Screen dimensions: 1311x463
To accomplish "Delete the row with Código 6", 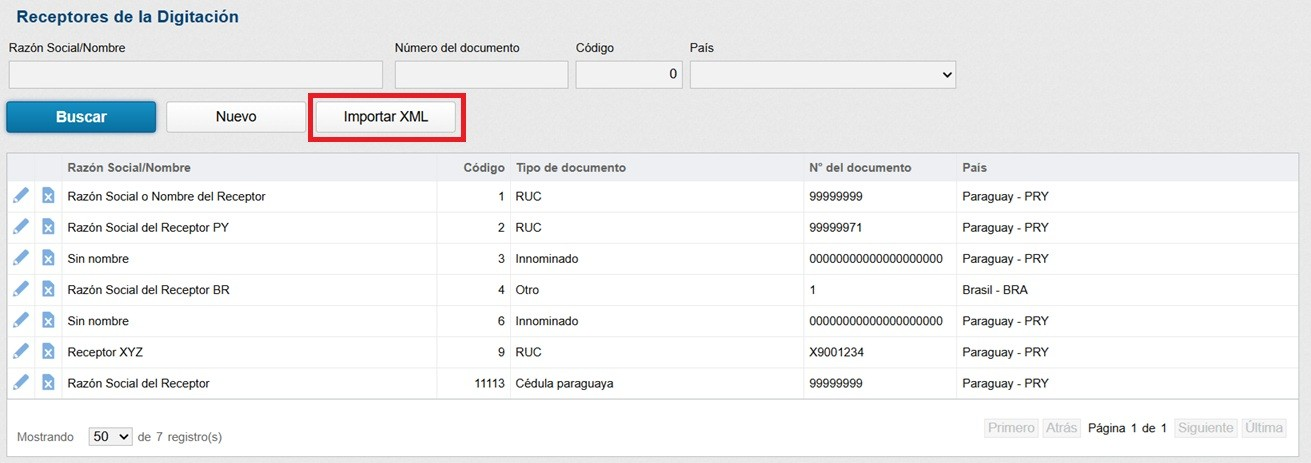I will click(x=48, y=320).
